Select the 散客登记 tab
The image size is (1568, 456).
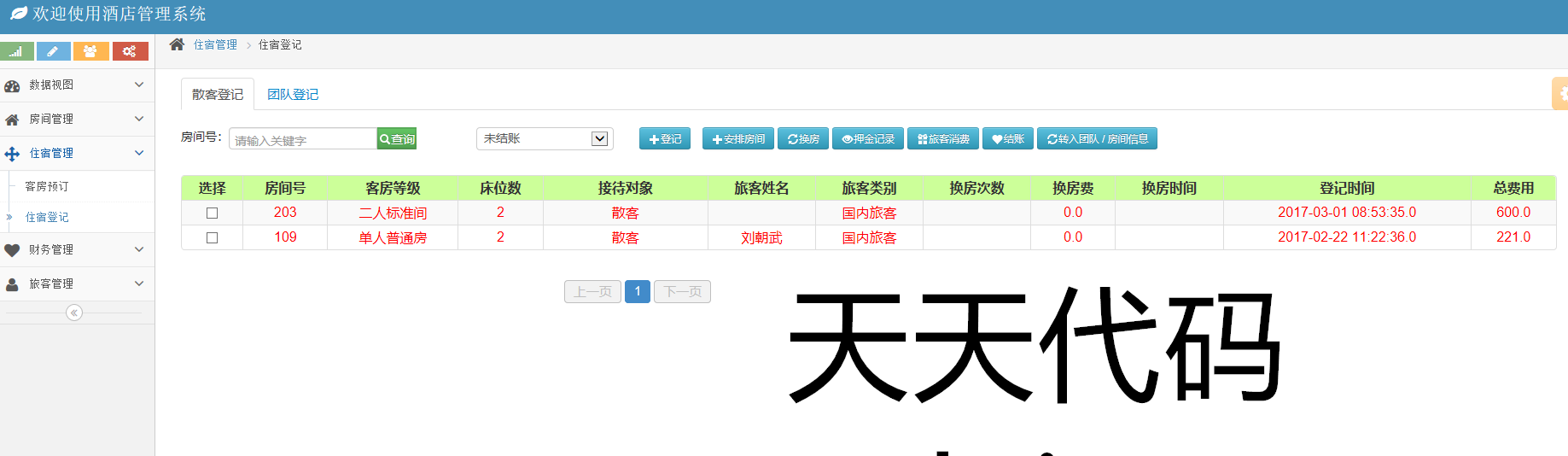[218, 95]
